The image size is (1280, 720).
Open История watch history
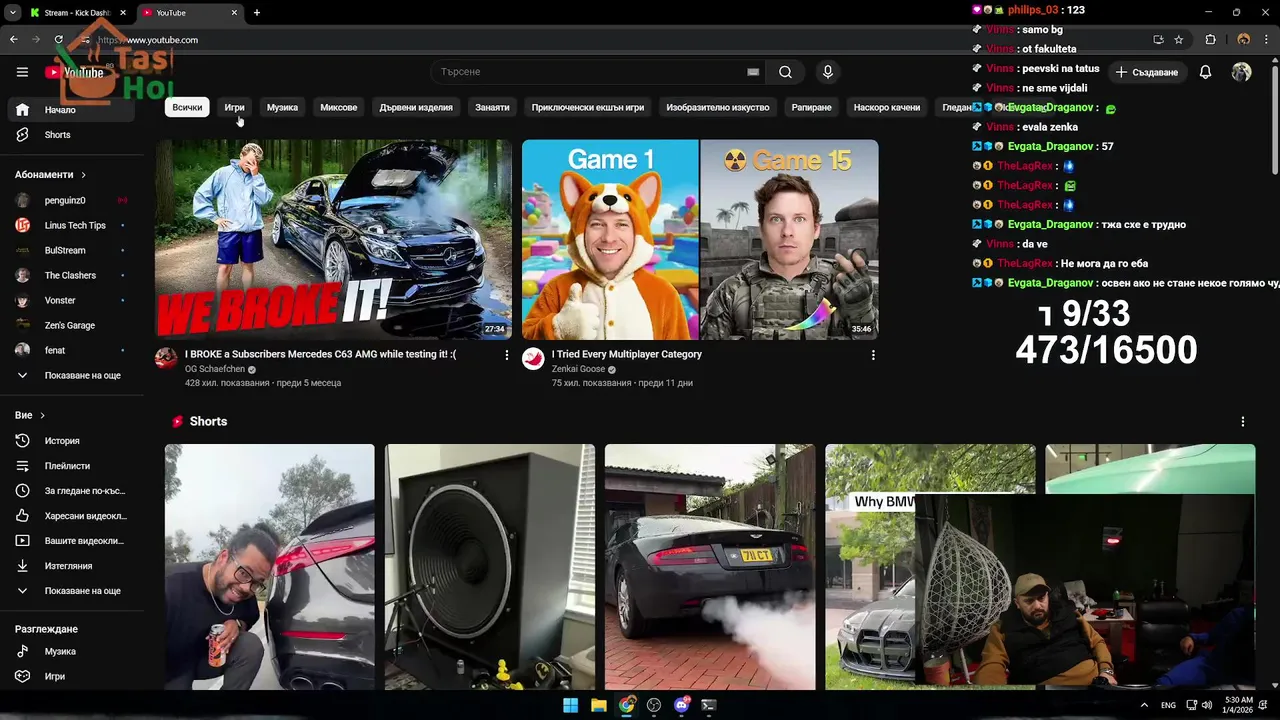[x=70, y=441]
